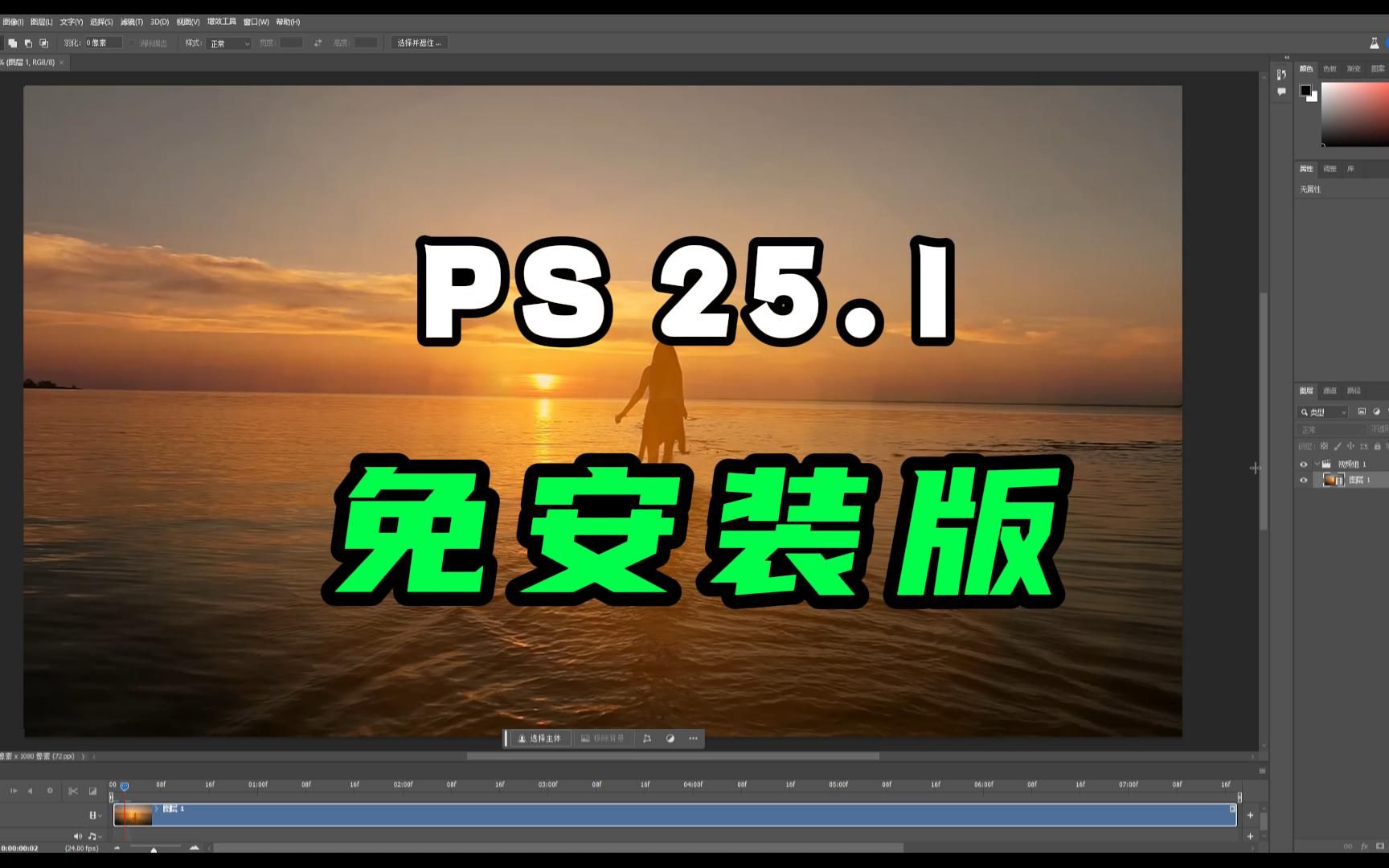Viewport: 1389px width, 868px height.
Task: Expand the 图层 1 clip arrow in timeline
Action: tap(157, 809)
